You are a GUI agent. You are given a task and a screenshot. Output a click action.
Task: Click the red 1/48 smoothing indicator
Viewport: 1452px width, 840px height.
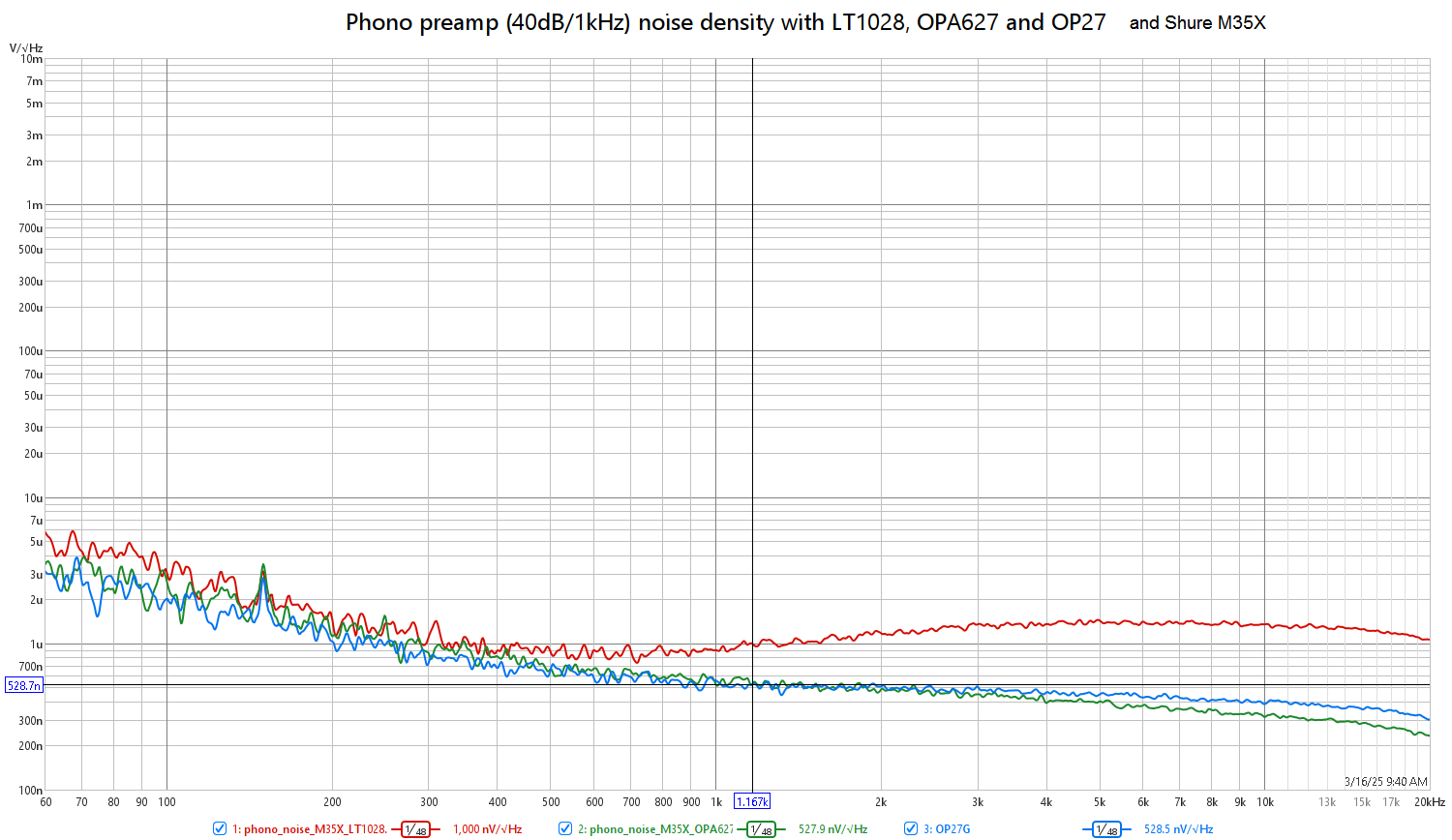click(x=415, y=829)
